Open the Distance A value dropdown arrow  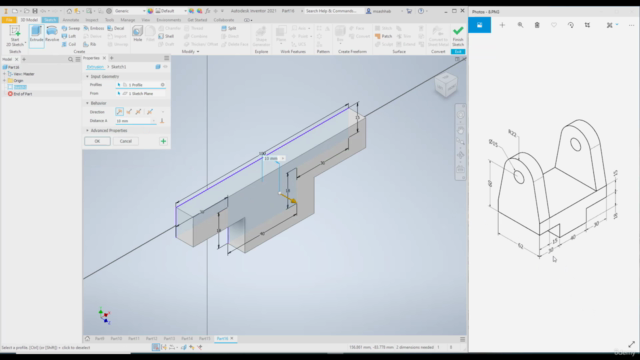(x=153, y=121)
